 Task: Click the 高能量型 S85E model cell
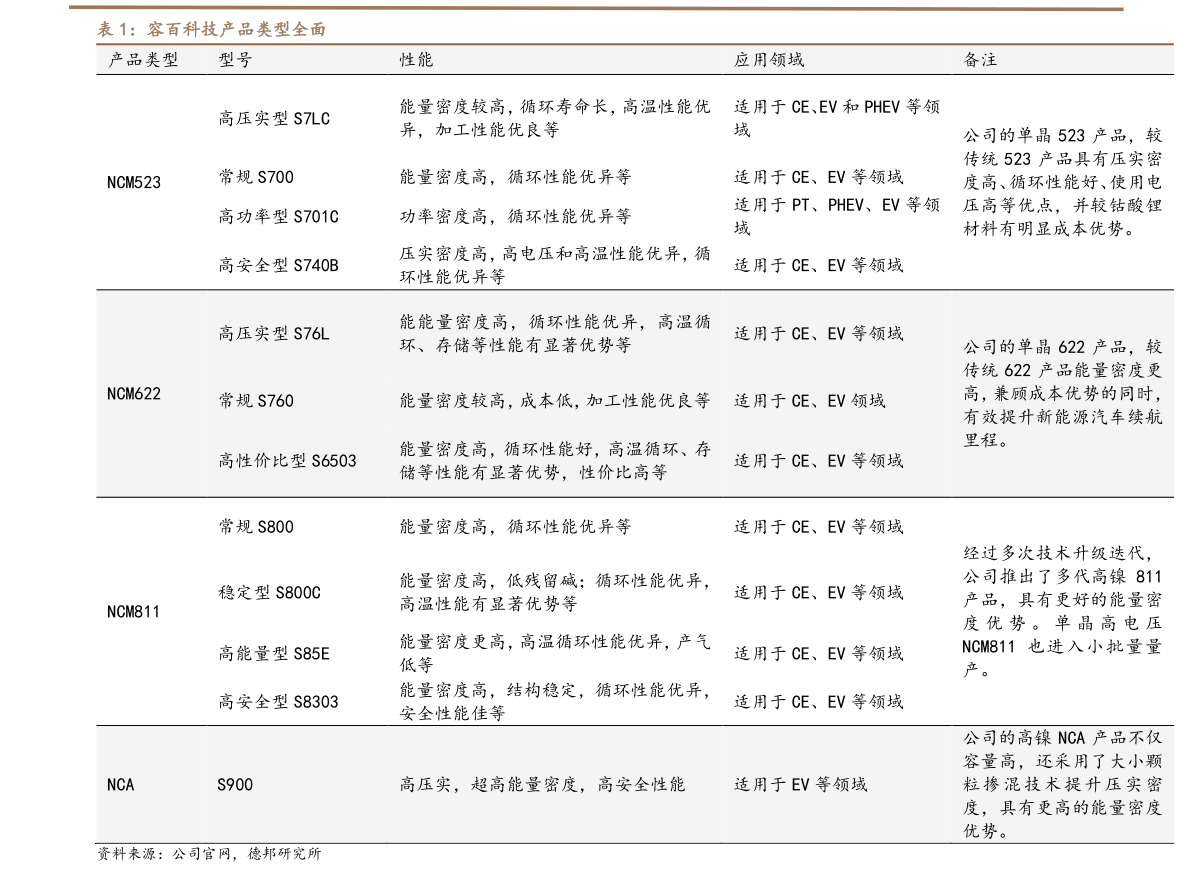[x=274, y=654]
